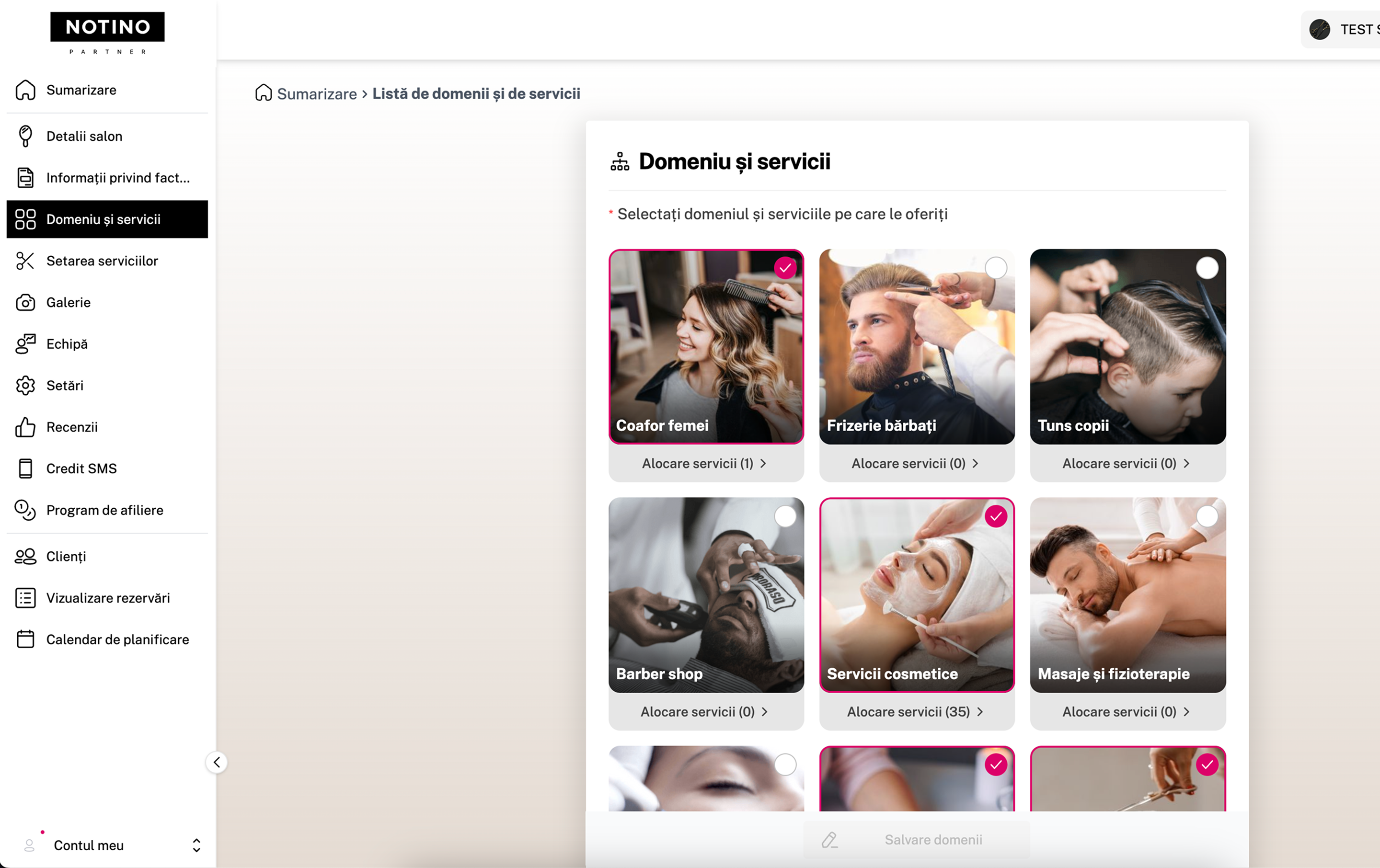
Task: Click the Detalii salon mirror icon
Action: (25, 137)
